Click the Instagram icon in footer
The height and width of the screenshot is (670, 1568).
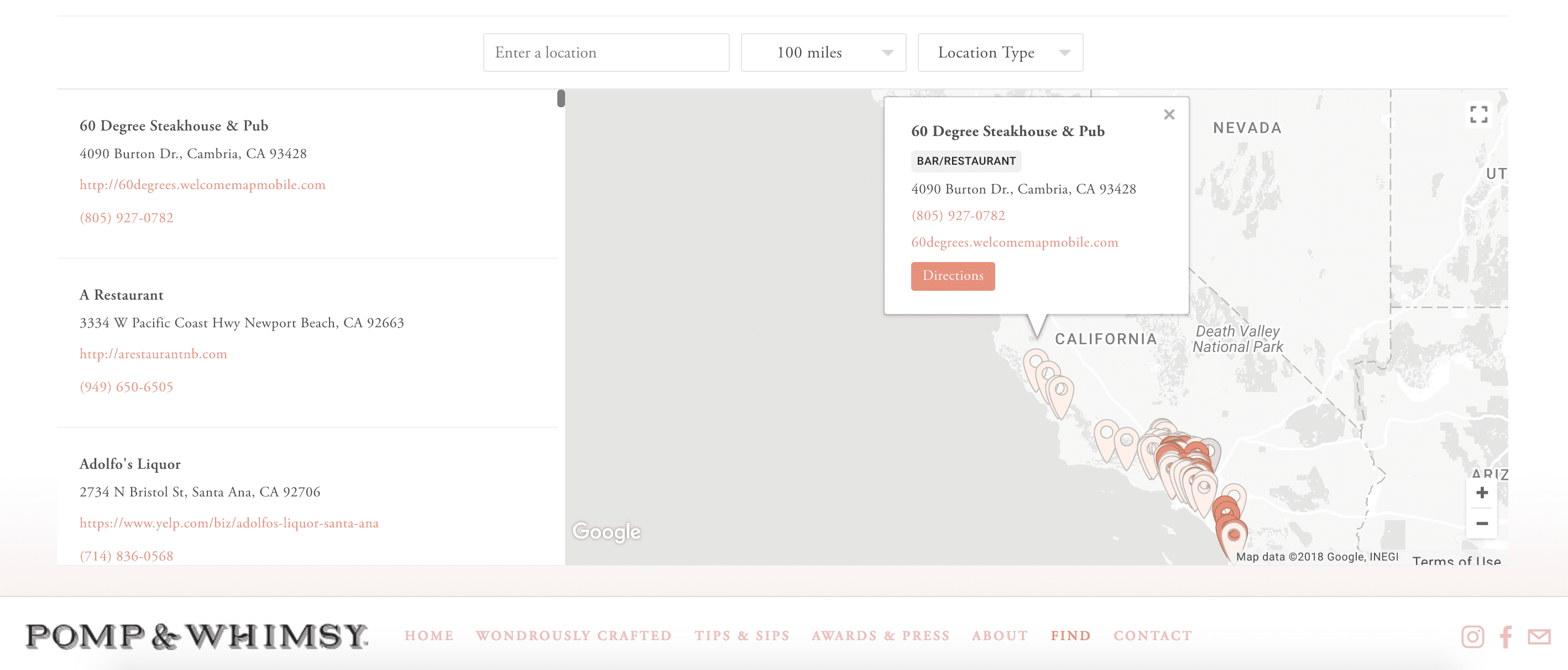click(x=1472, y=636)
